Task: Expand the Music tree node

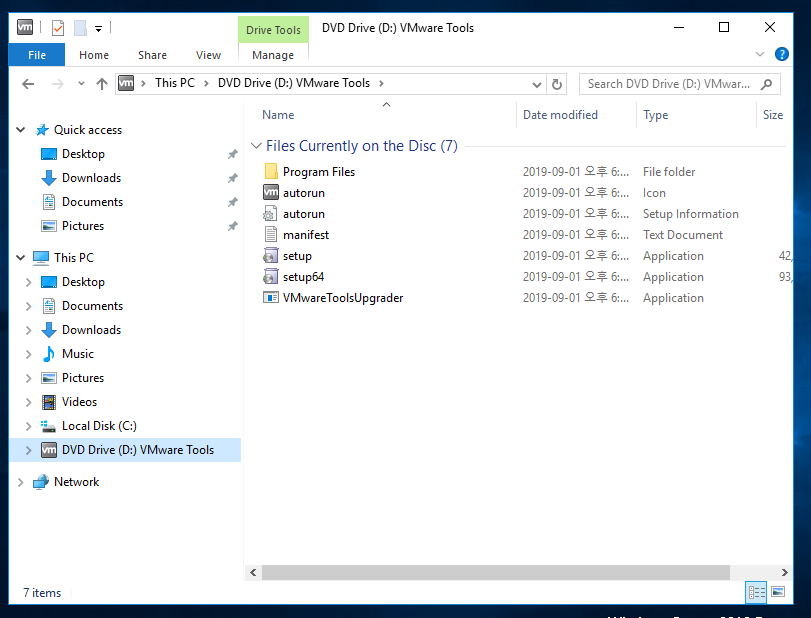Action: [x=28, y=354]
